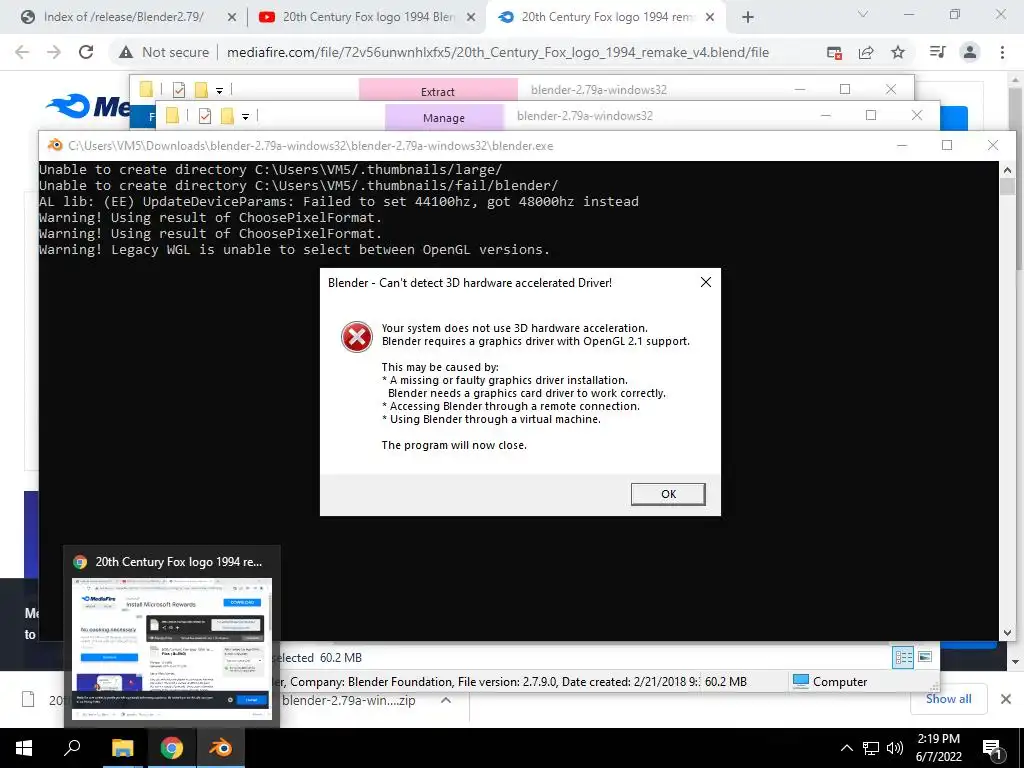
Task: Expand options chevron for the blender zip download
Action: [x=445, y=700]
